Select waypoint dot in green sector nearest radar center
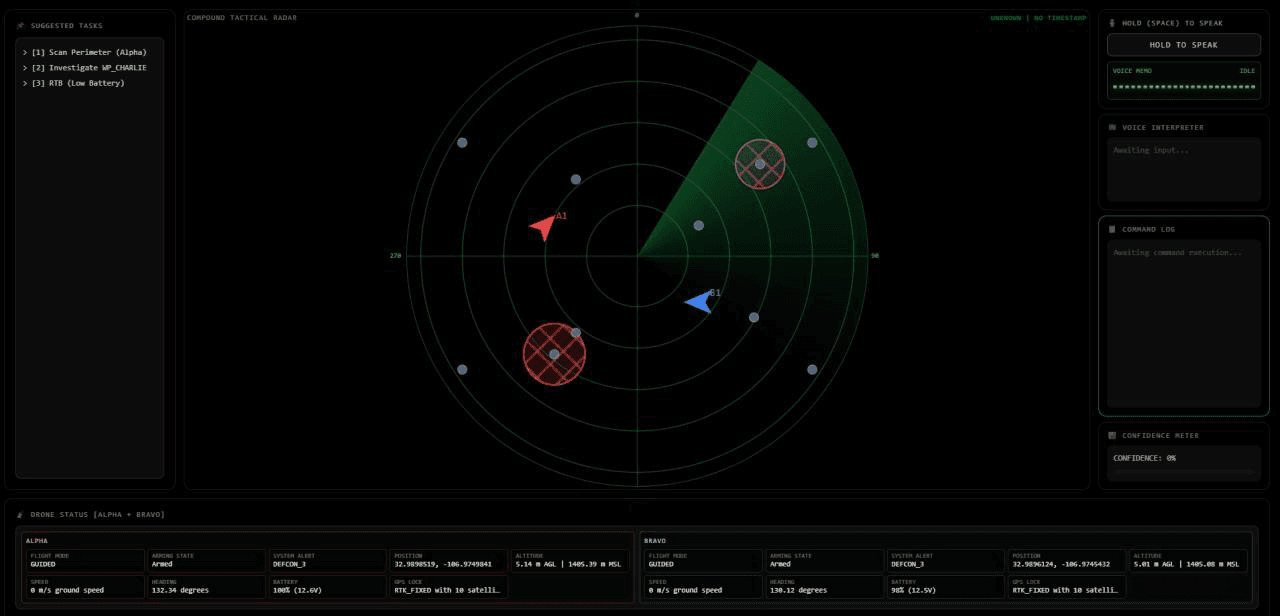The image size is (1280, 616). click(x=698, y=225)
